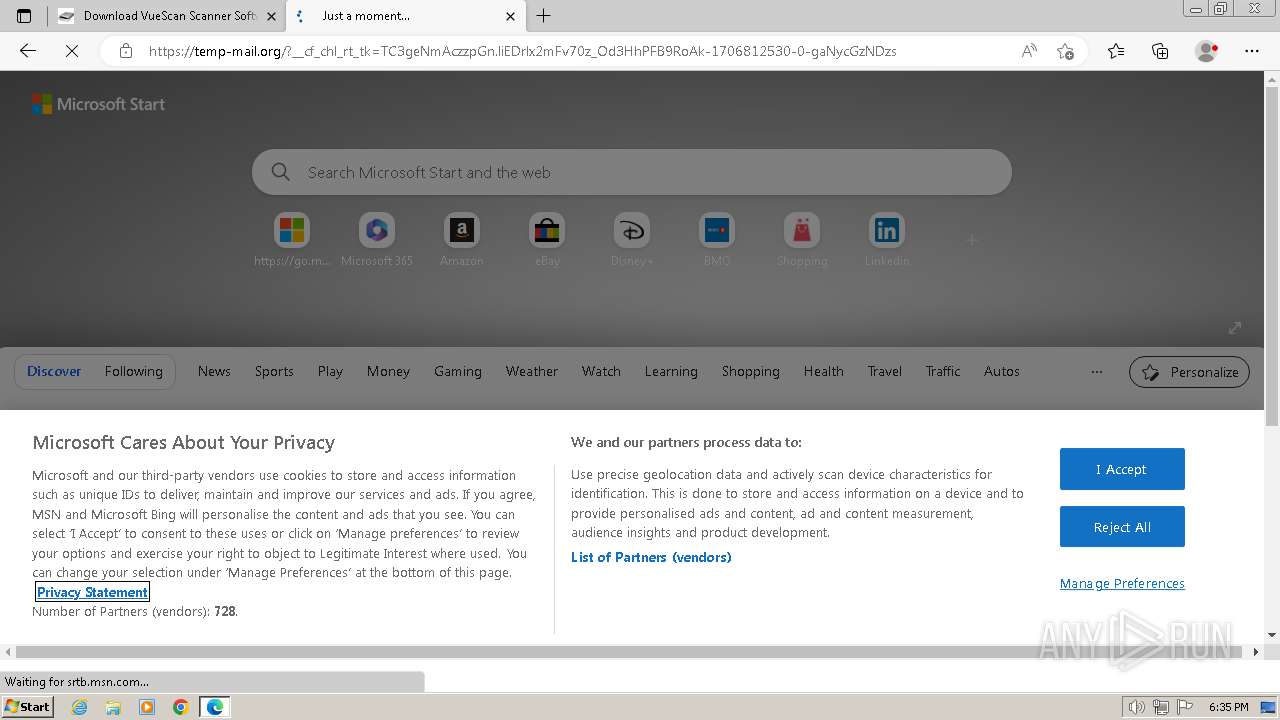Image resolution: width=1280 pixels, height=720 pixels.
Task: Open the Gaming category
Action: pyautogui.click(x=458, y=371)
